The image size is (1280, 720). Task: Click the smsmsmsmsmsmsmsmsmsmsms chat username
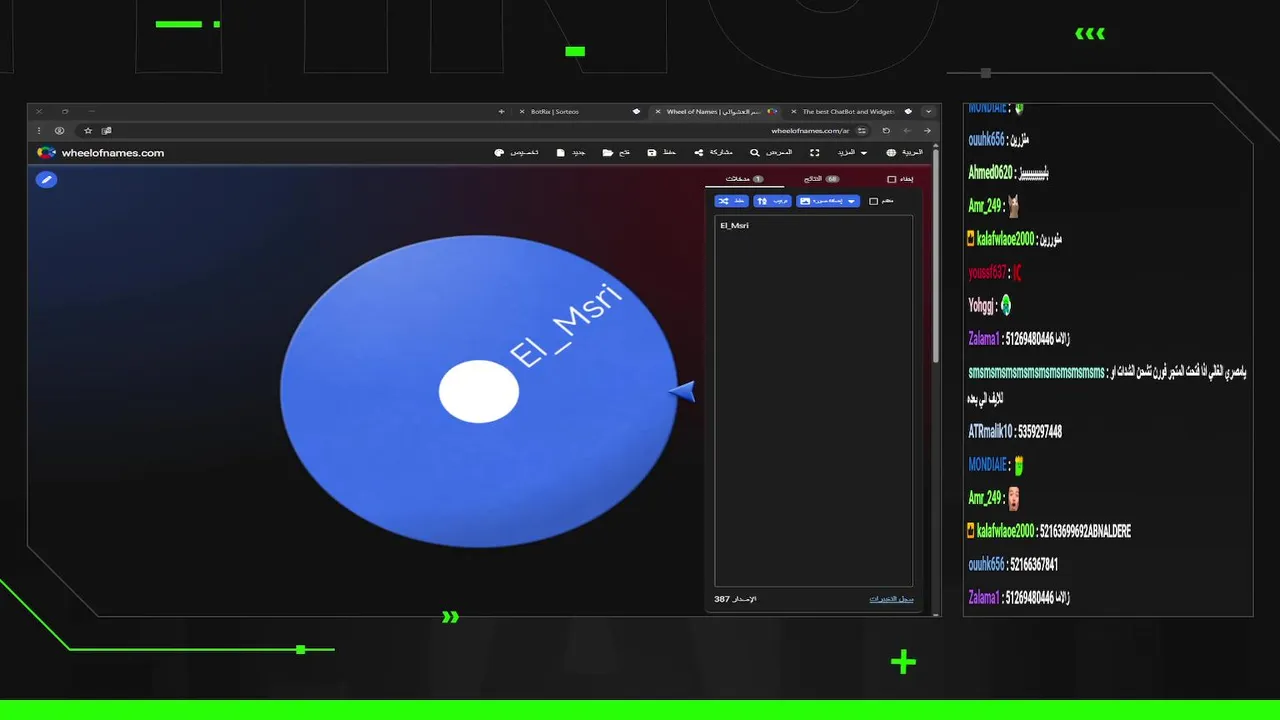[1036, 372]
